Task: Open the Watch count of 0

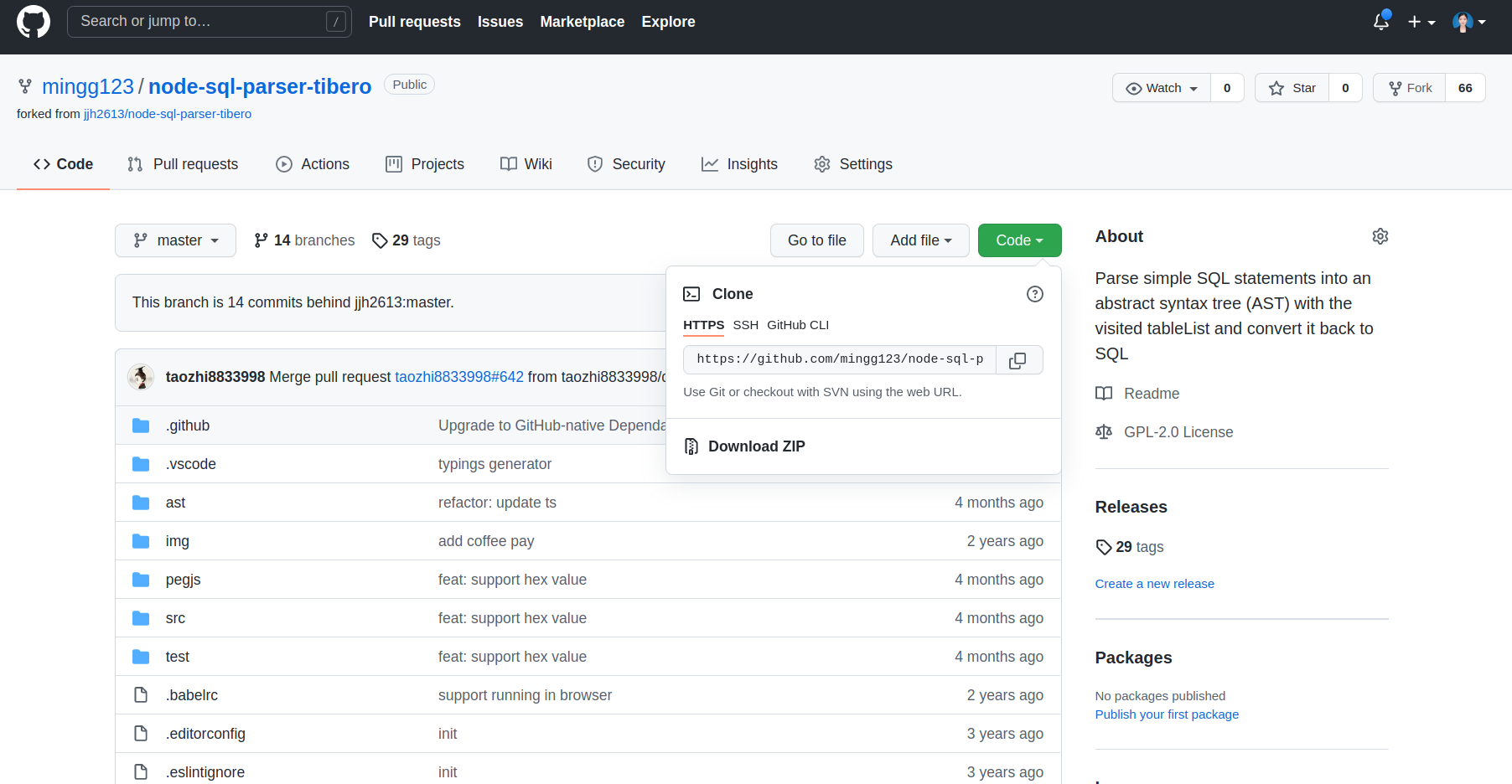Action: 1227,88
